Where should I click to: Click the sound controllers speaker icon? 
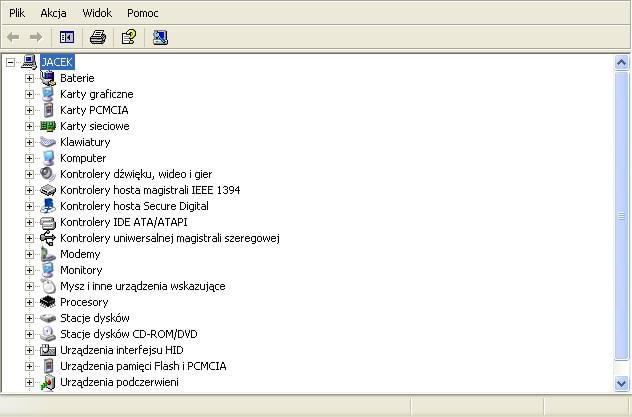click(48, 174)
